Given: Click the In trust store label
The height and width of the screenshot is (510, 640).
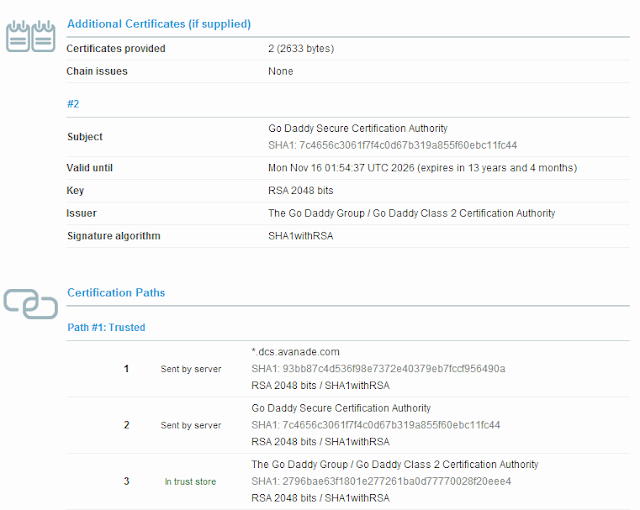Looking at the screenshot, I should click(x=190, y=481).
